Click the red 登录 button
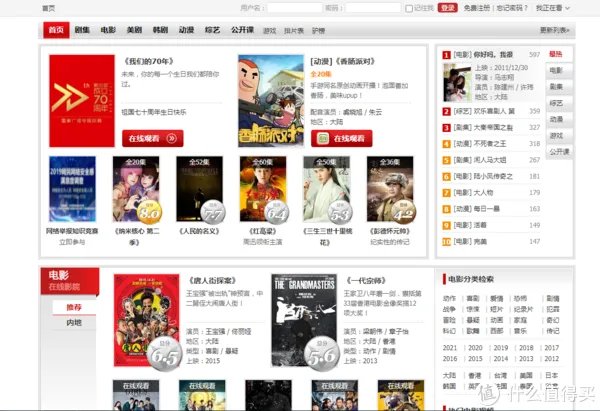 click(x=447, y=8)
